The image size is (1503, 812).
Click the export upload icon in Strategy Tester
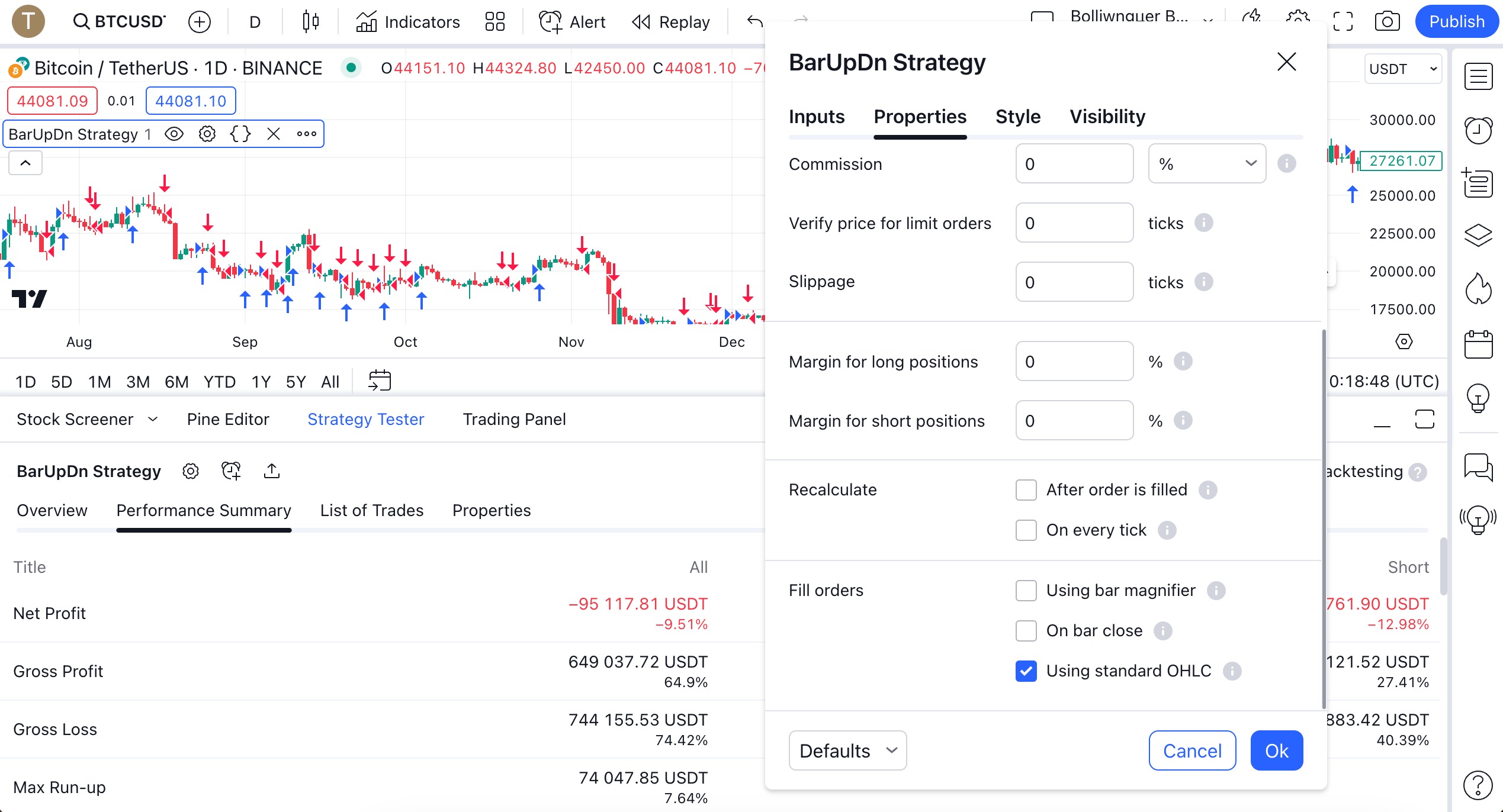click(x=272, y=471)
